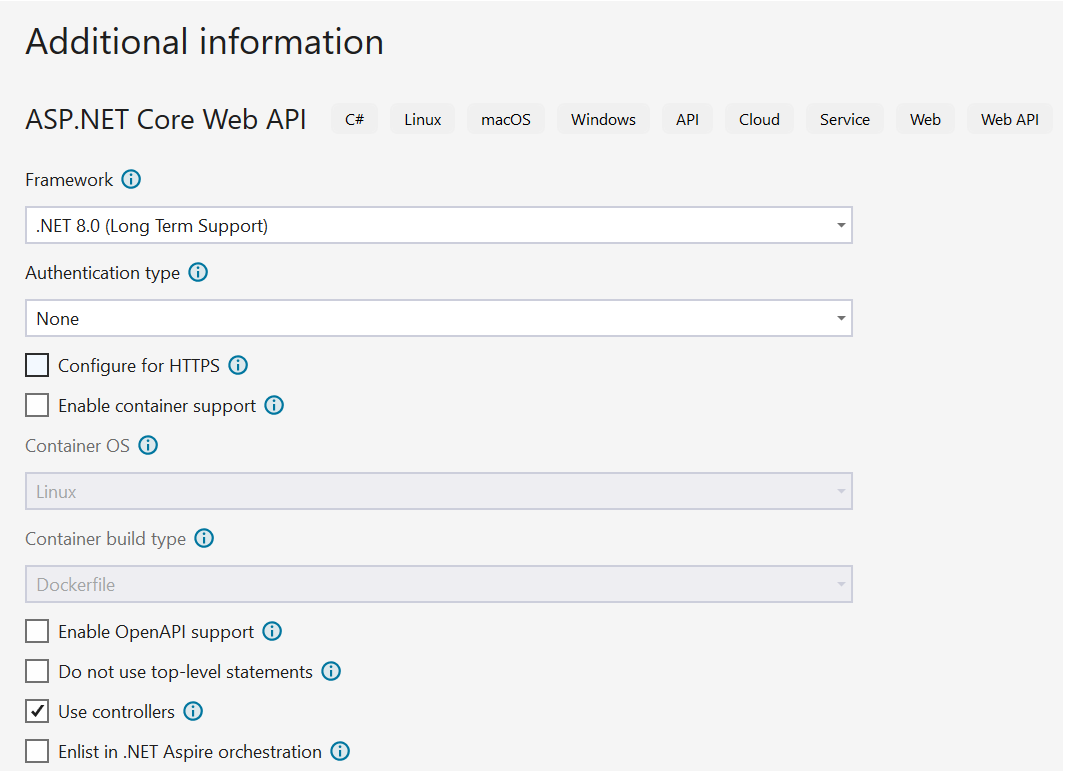Open the Framework dropdown
Viewport: 1081px width, 771px height.
(439, 226)
